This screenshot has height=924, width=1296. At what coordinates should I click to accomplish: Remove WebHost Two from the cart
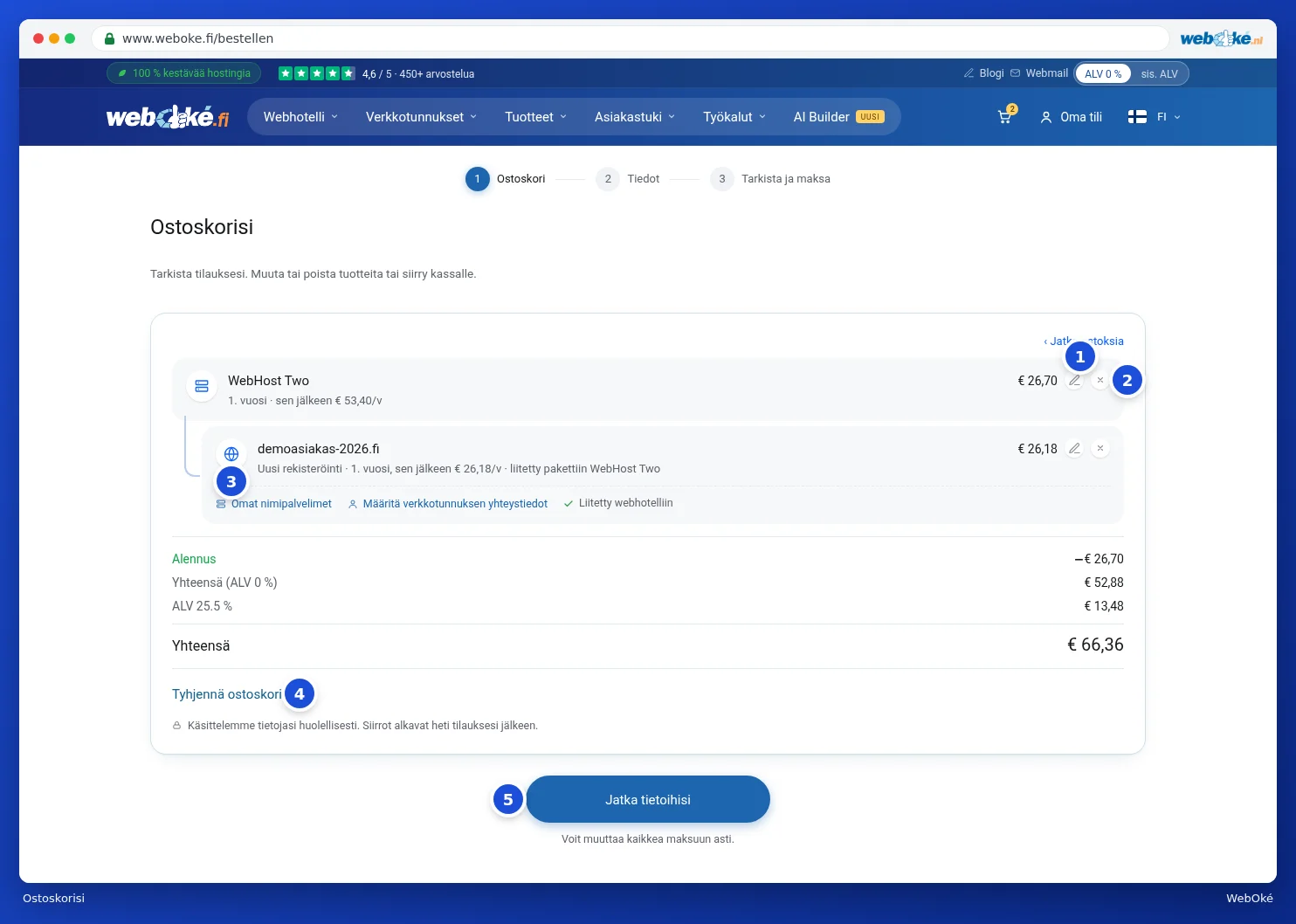tap(1100, 381)
